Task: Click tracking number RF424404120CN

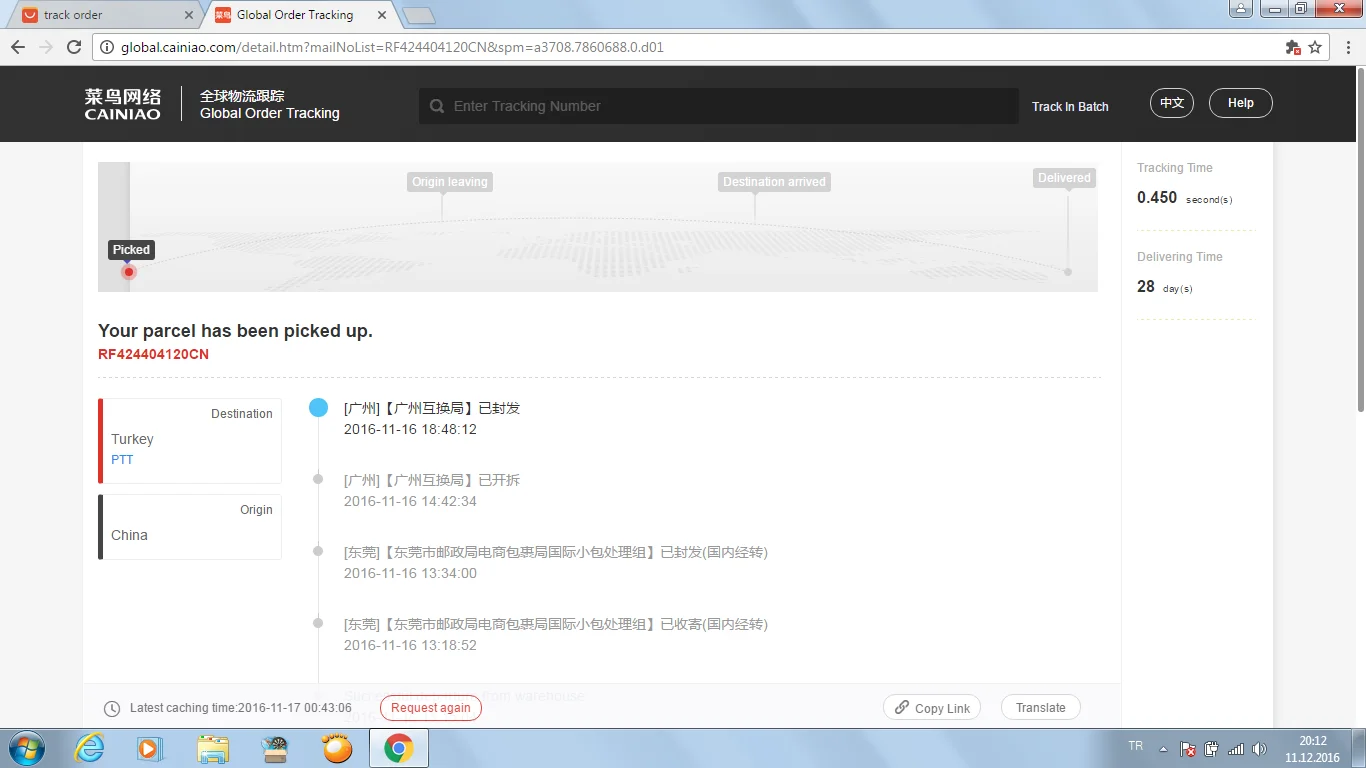Action: point(153,354)
